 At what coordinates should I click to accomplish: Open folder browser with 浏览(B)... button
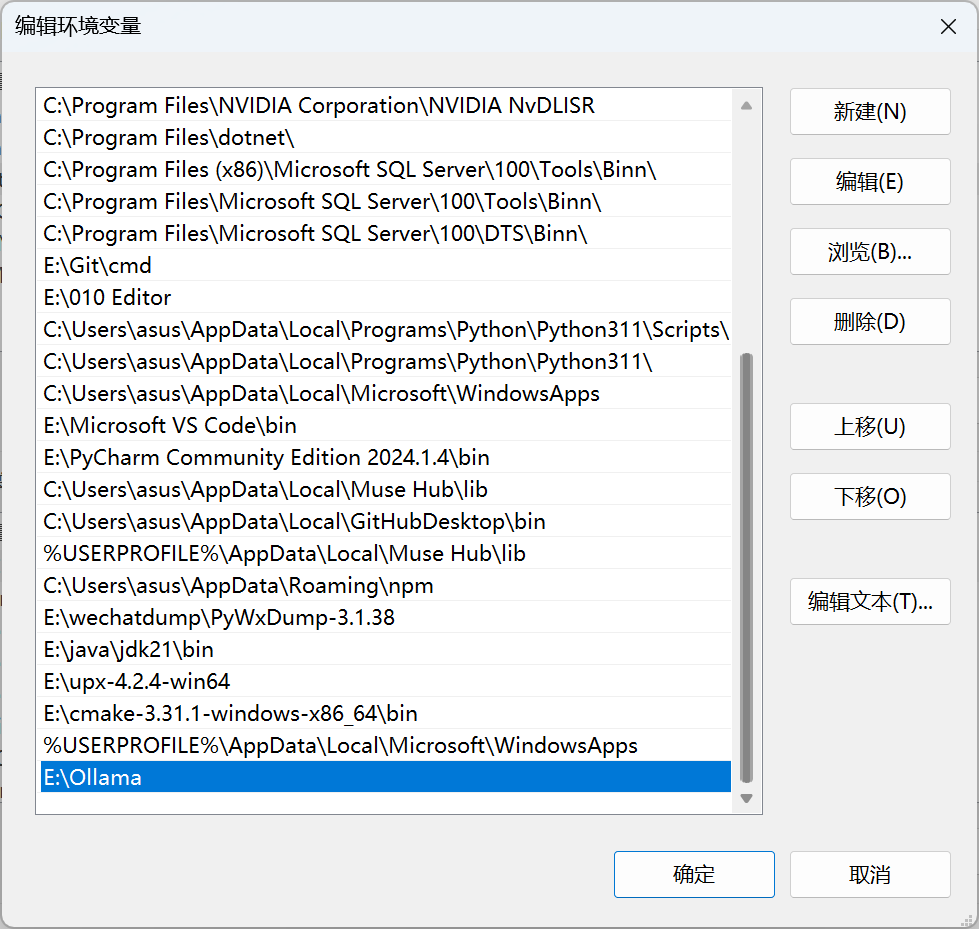tap(870, 252)
